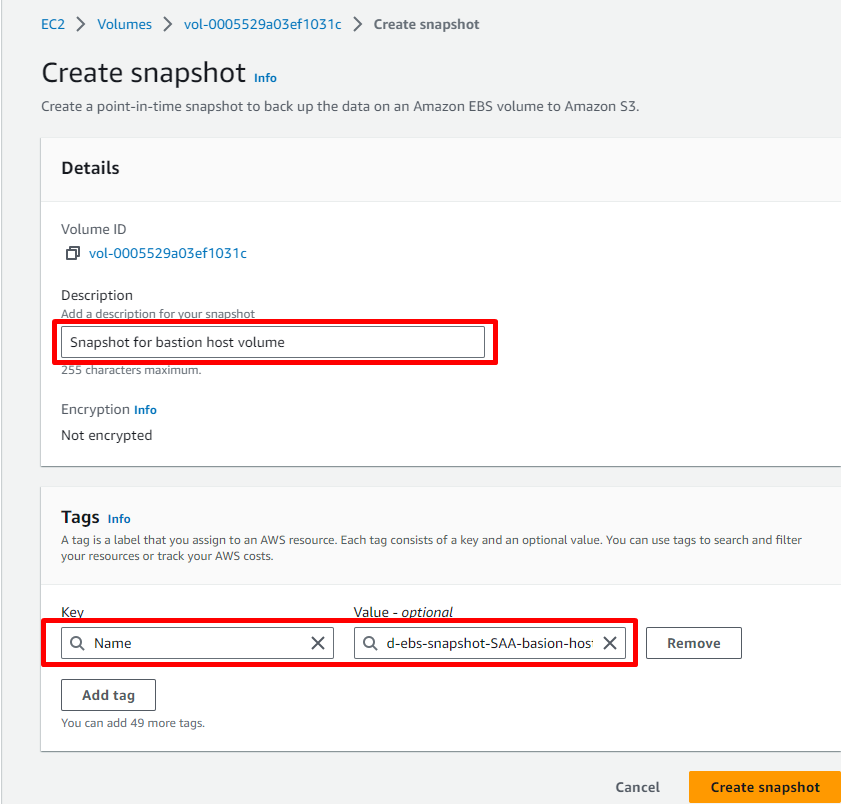Cancel snapshot creation
The width and height of the screenshot is (841, 804).
637,787
